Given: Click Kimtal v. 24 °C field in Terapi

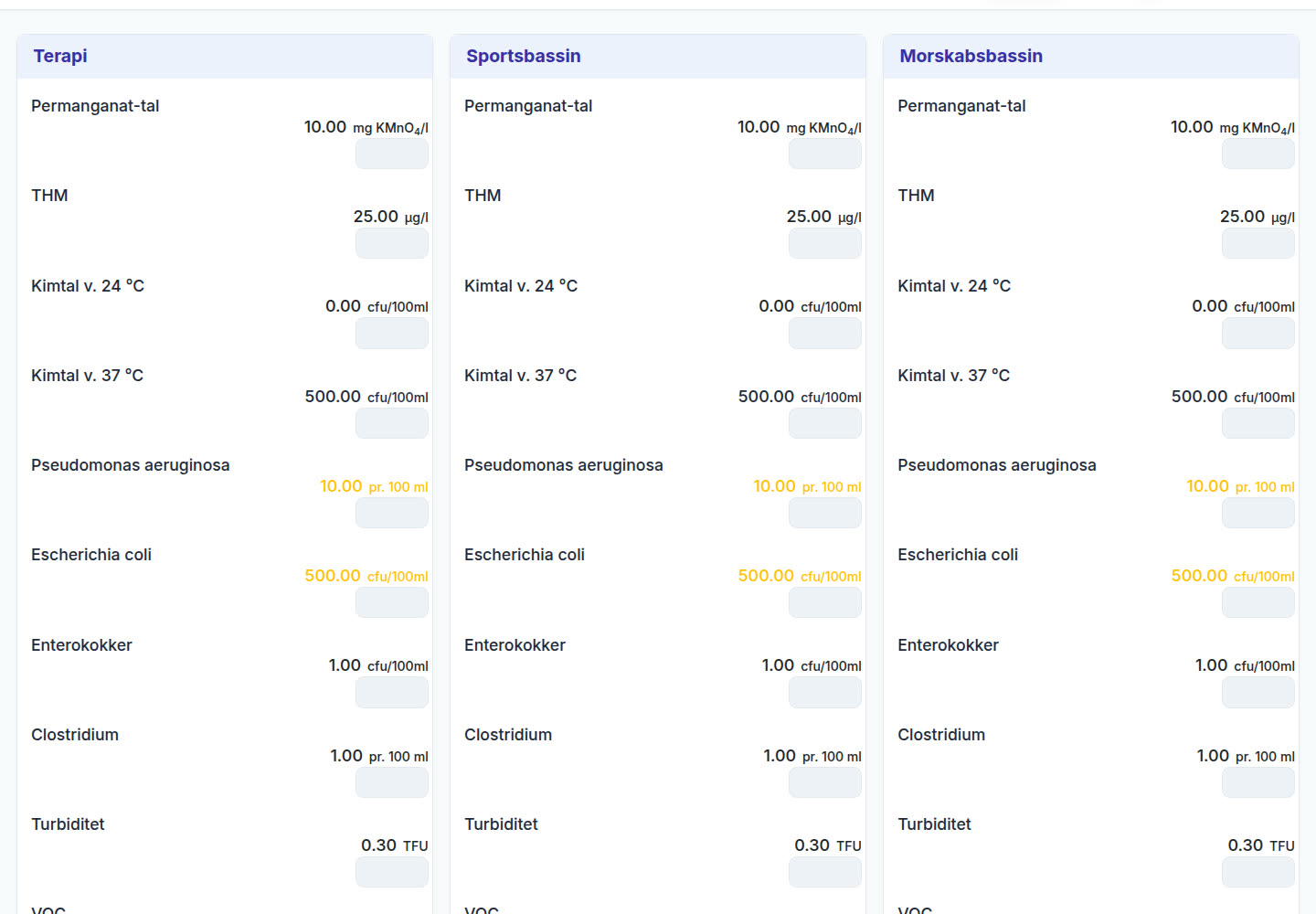Looking at the screenshot, I should click(x=391, y=334).
